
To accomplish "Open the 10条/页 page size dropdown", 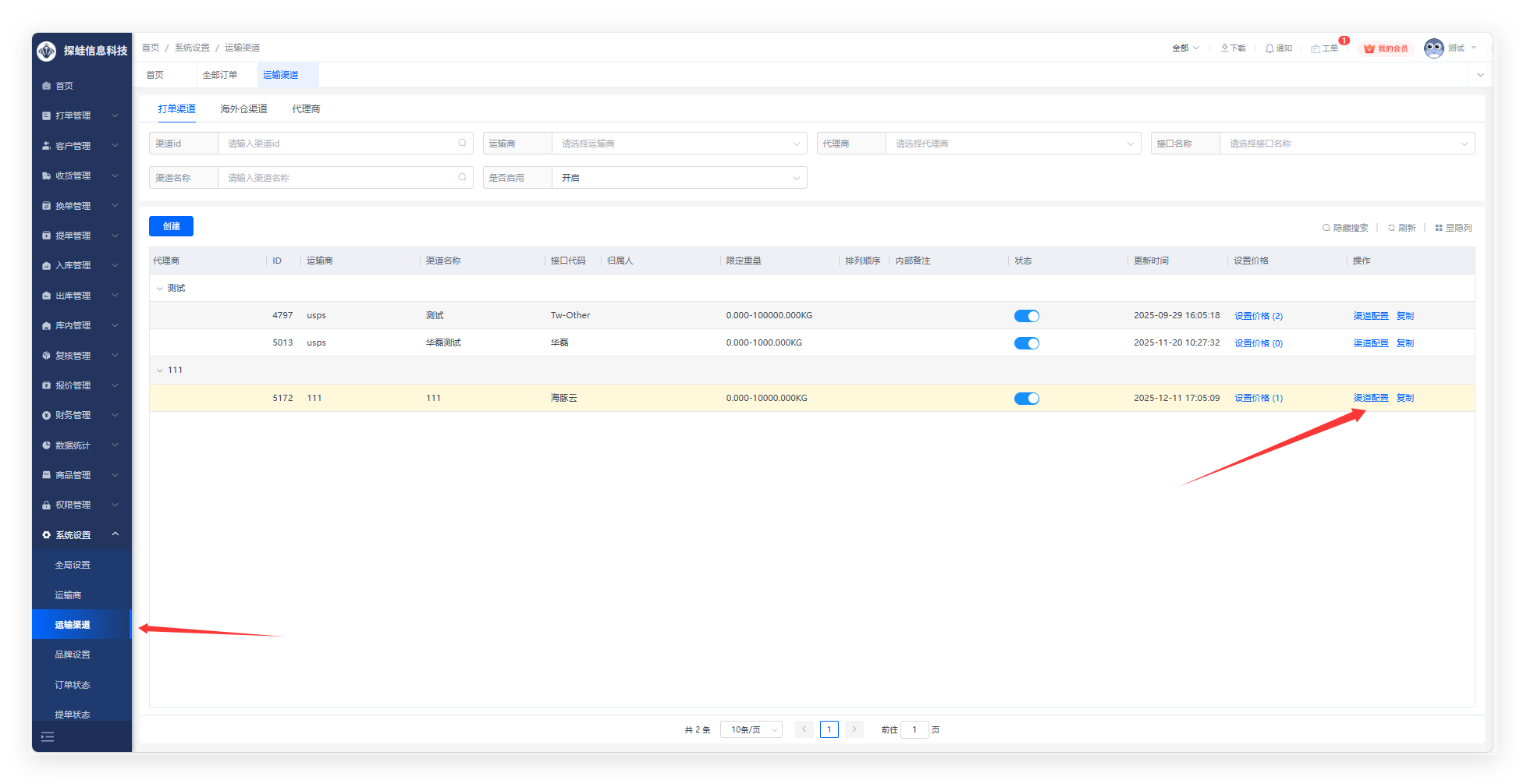I will coord(751,729).
